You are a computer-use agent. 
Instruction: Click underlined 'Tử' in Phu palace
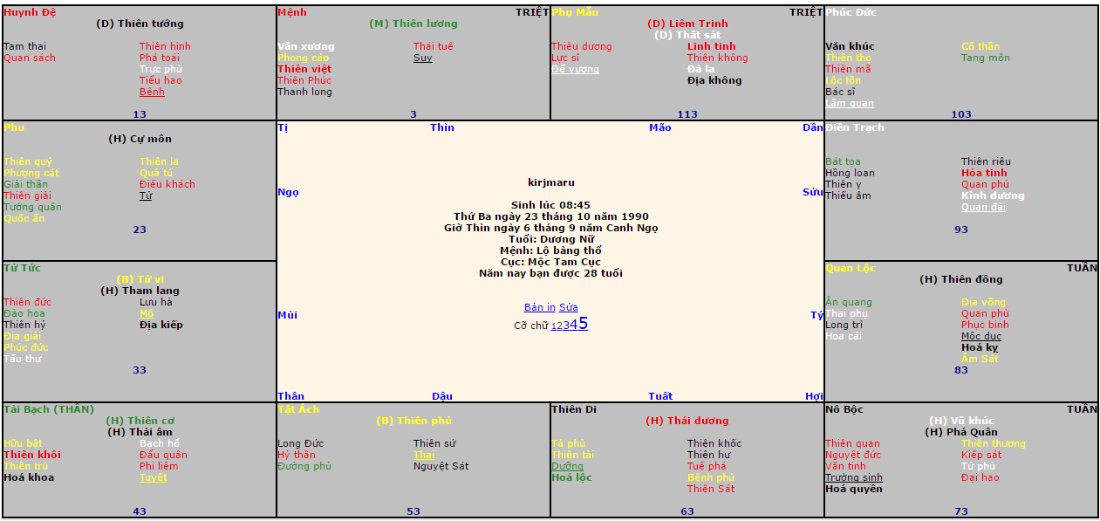point(145,196)
